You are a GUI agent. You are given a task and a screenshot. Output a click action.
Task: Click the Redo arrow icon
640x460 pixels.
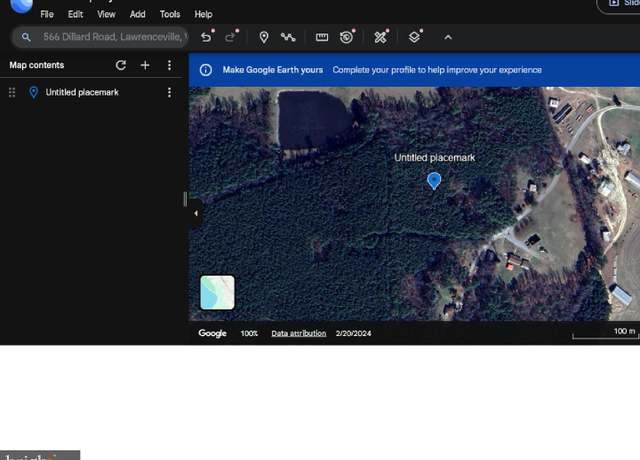[x=231, y=37]
